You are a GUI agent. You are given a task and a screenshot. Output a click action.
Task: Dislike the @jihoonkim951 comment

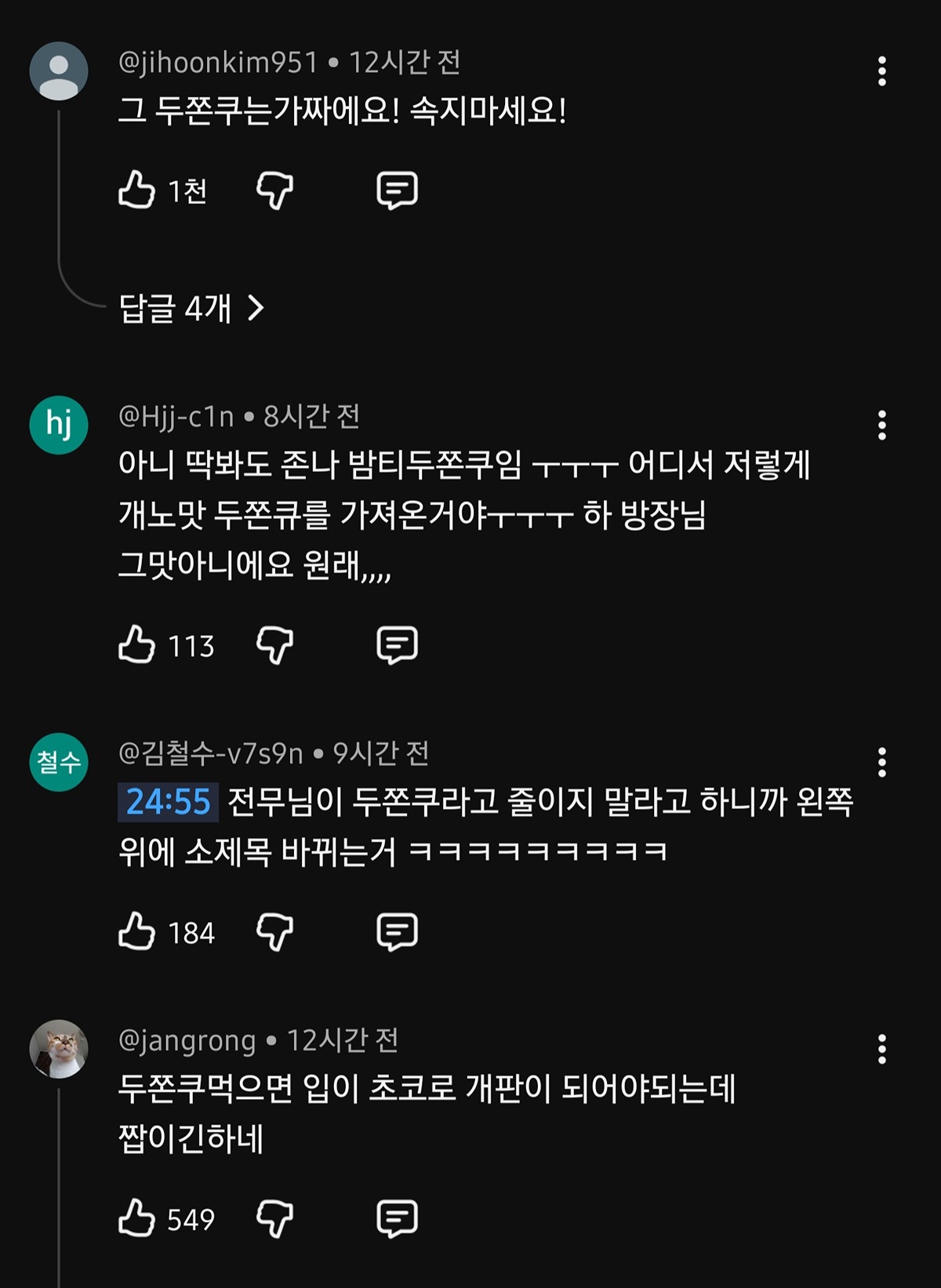coord(274,190)
